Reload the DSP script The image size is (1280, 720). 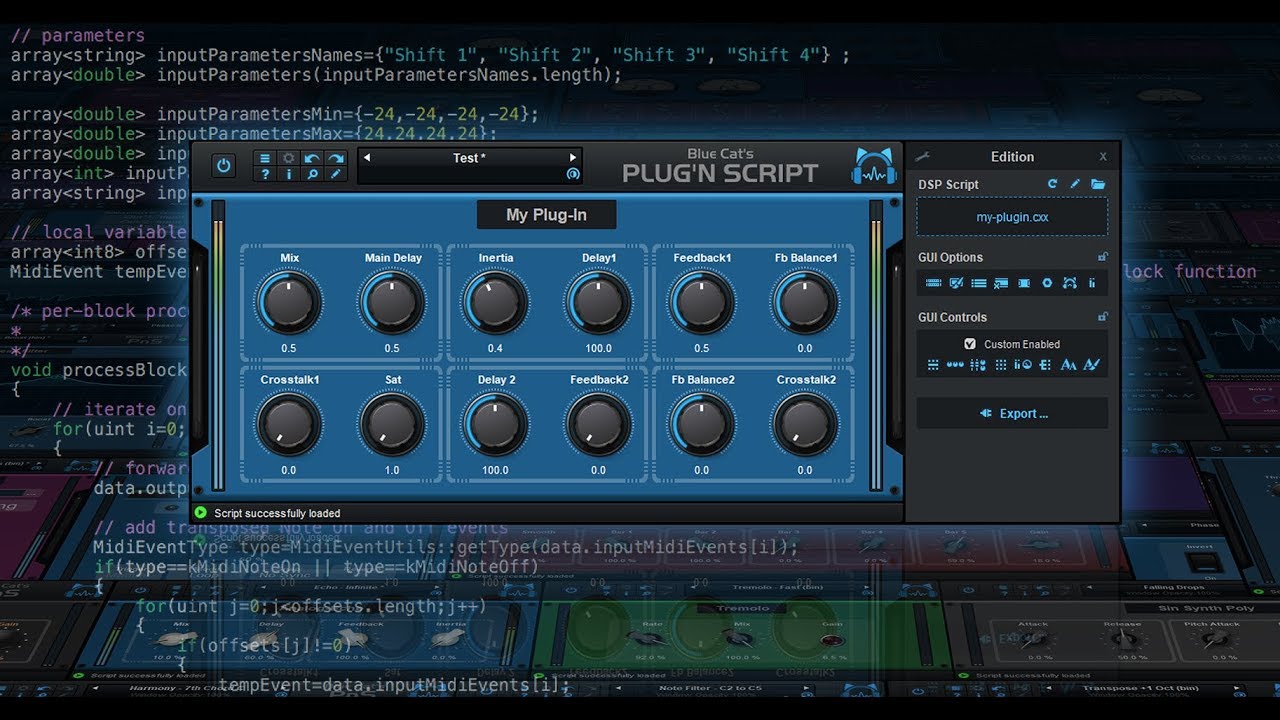pyautogui.click(x=1052, y=184)
